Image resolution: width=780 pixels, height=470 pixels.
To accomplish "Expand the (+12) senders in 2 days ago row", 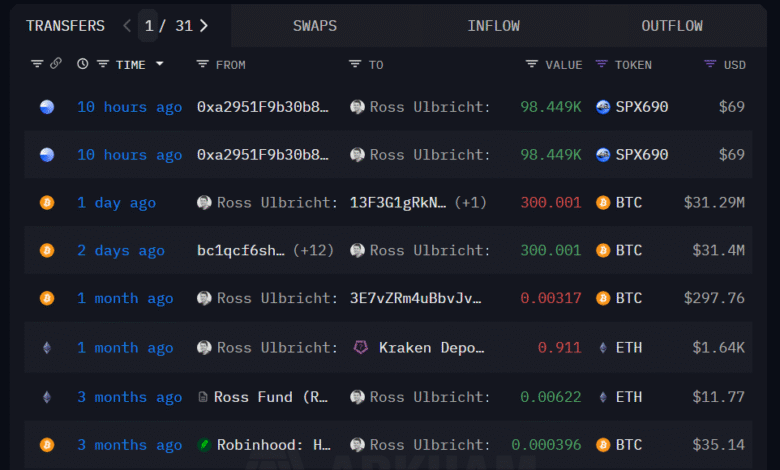I will [313, 250].
